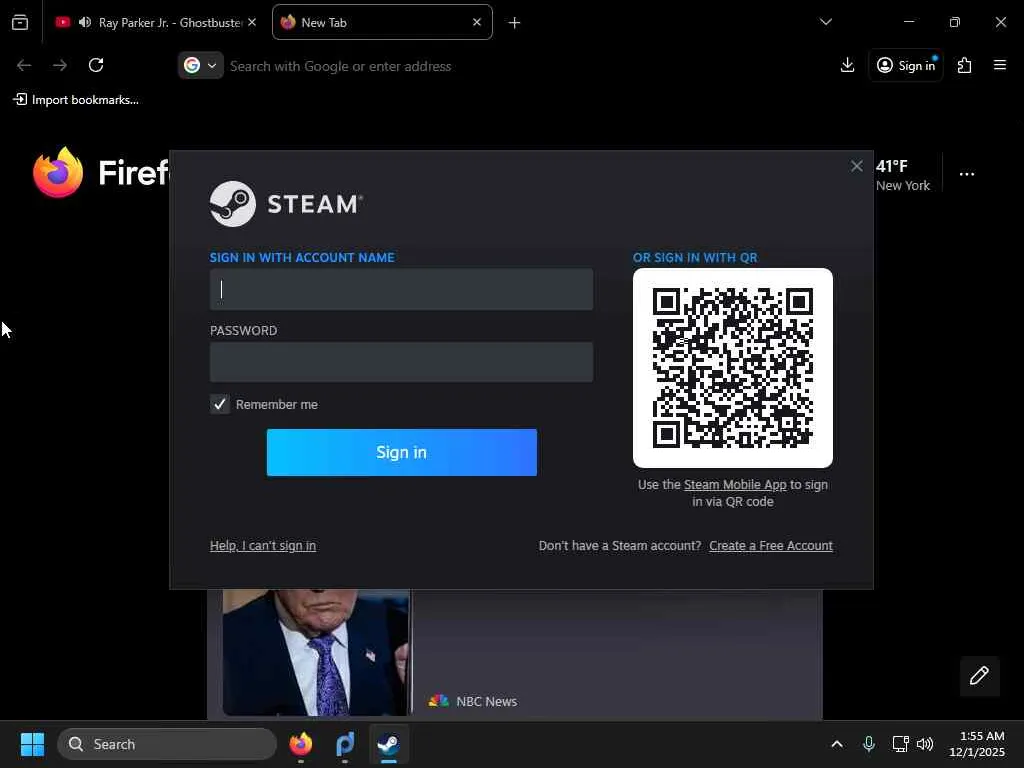The width and height of the screenshot is (1024, 768).
Task: Click the microphone tray icon
Action: point(869,744)
